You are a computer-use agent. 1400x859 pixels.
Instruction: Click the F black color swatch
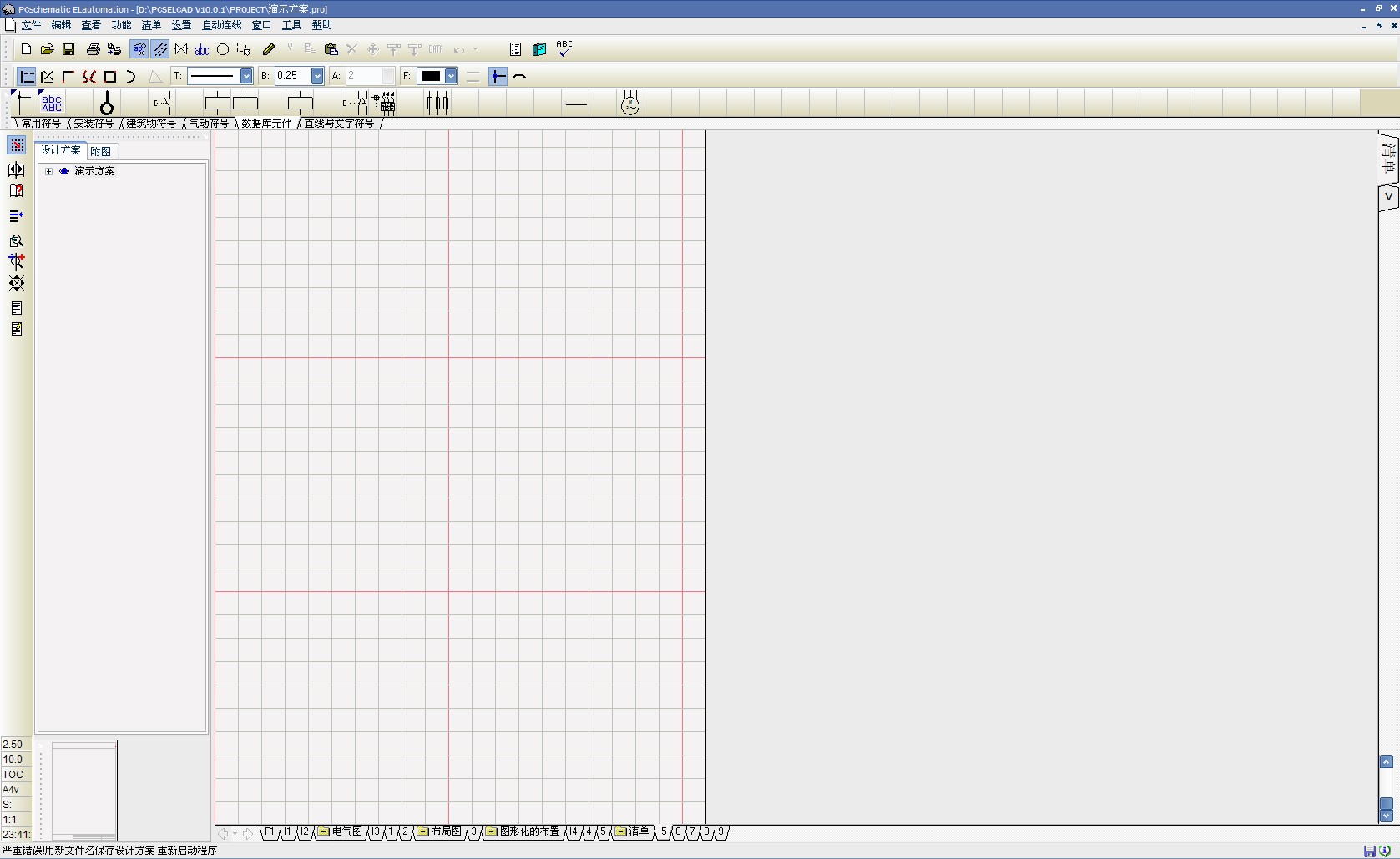[x=431, y=77]
